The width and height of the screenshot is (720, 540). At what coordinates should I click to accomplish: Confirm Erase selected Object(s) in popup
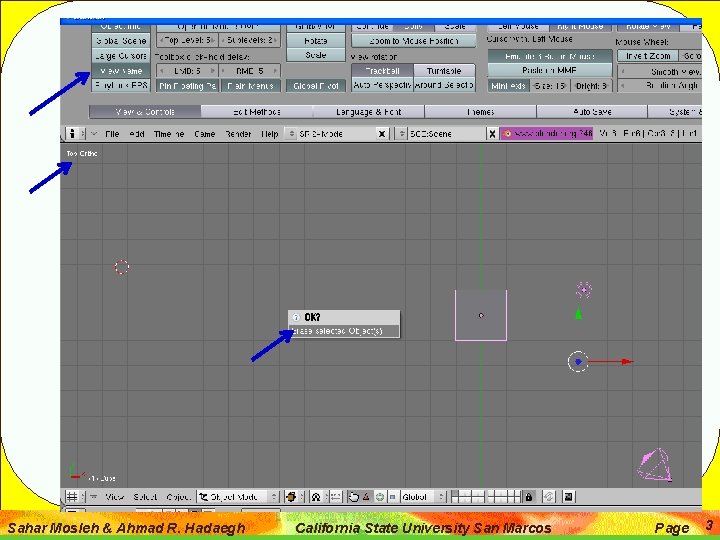click(344, 331)
